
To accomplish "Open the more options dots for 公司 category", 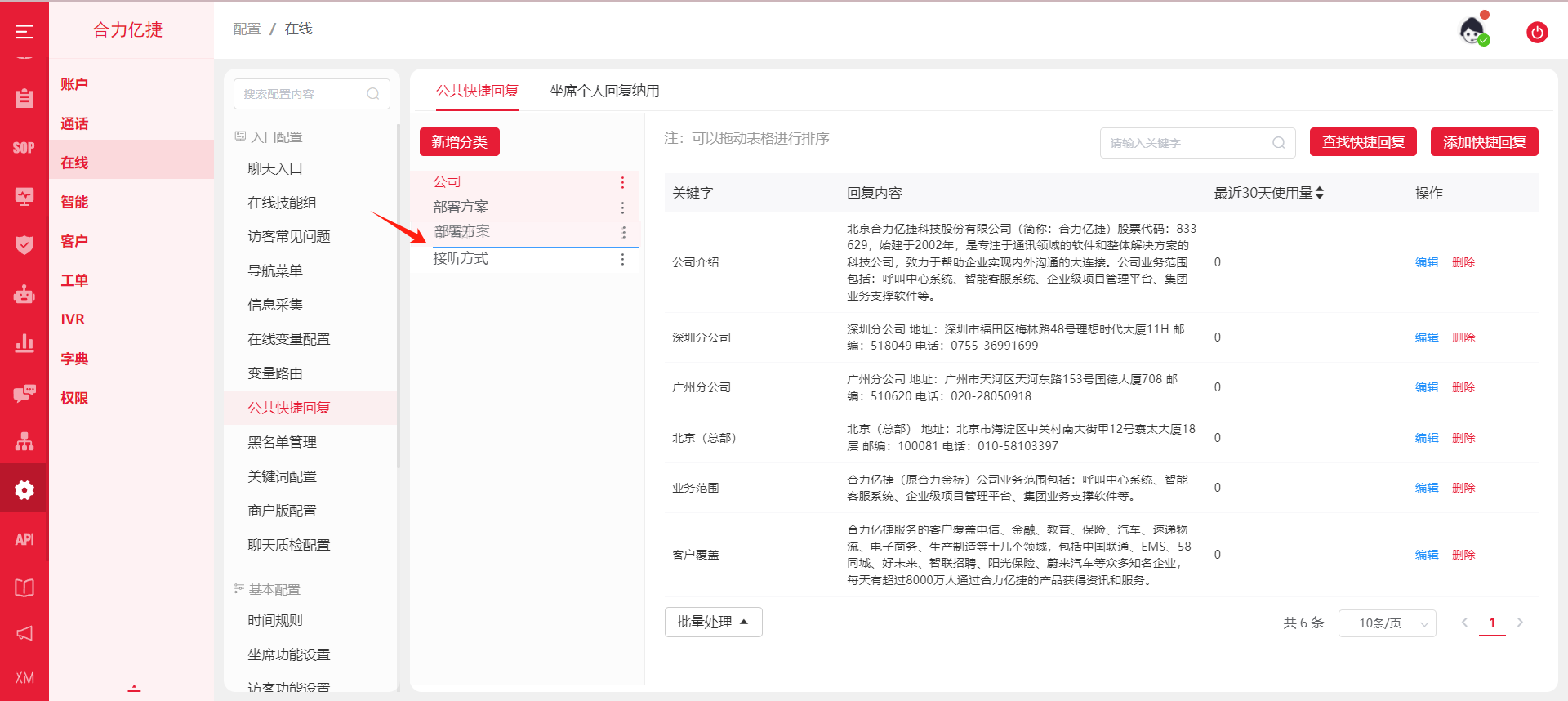I will coord(622,182).
